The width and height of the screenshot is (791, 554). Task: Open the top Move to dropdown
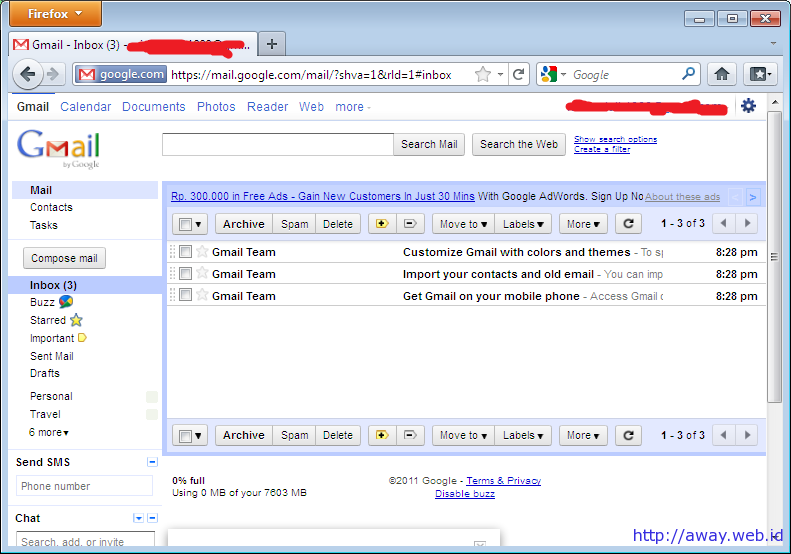[463, 224]
